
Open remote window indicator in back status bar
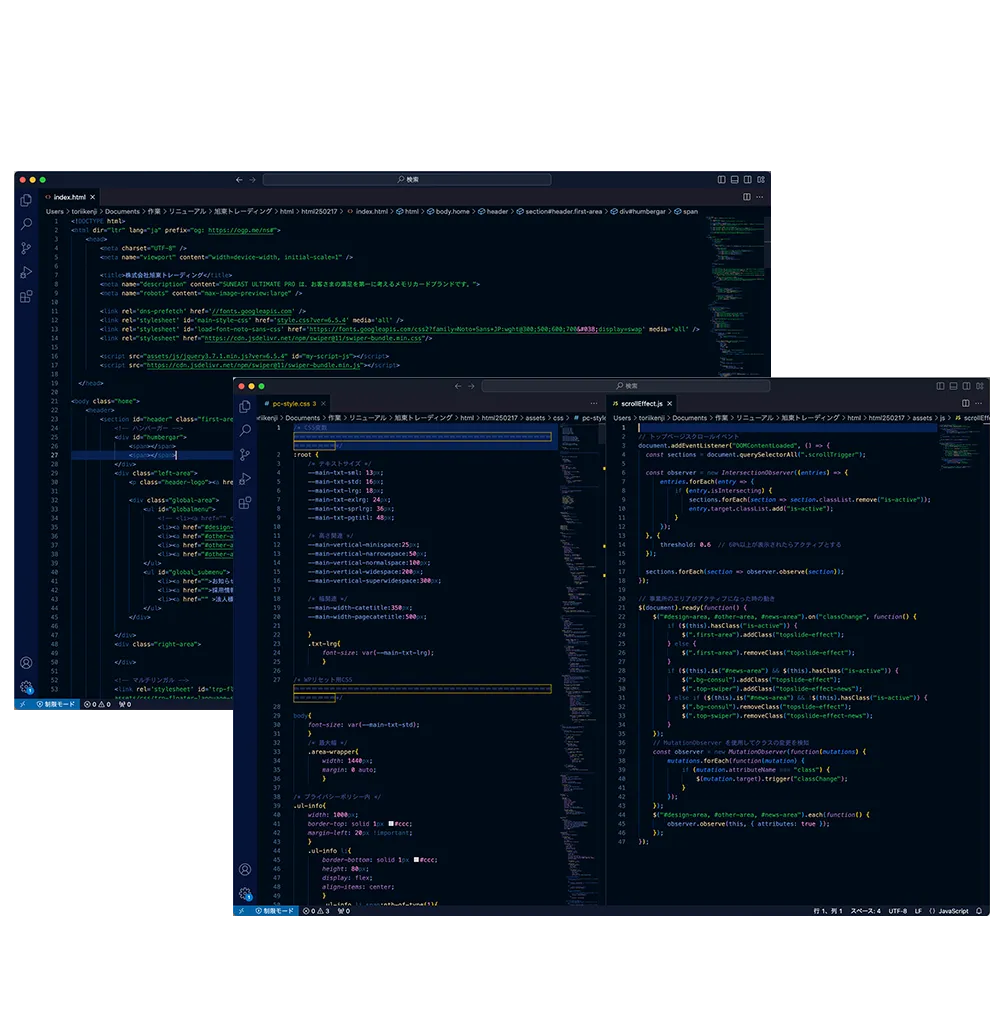point(22,704)
